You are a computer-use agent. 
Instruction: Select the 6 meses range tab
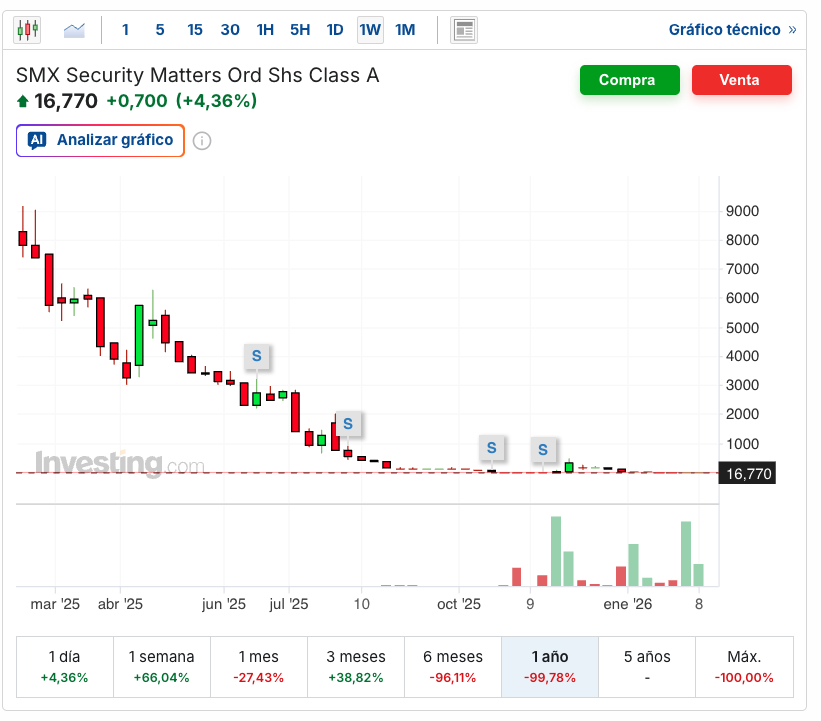453,666
